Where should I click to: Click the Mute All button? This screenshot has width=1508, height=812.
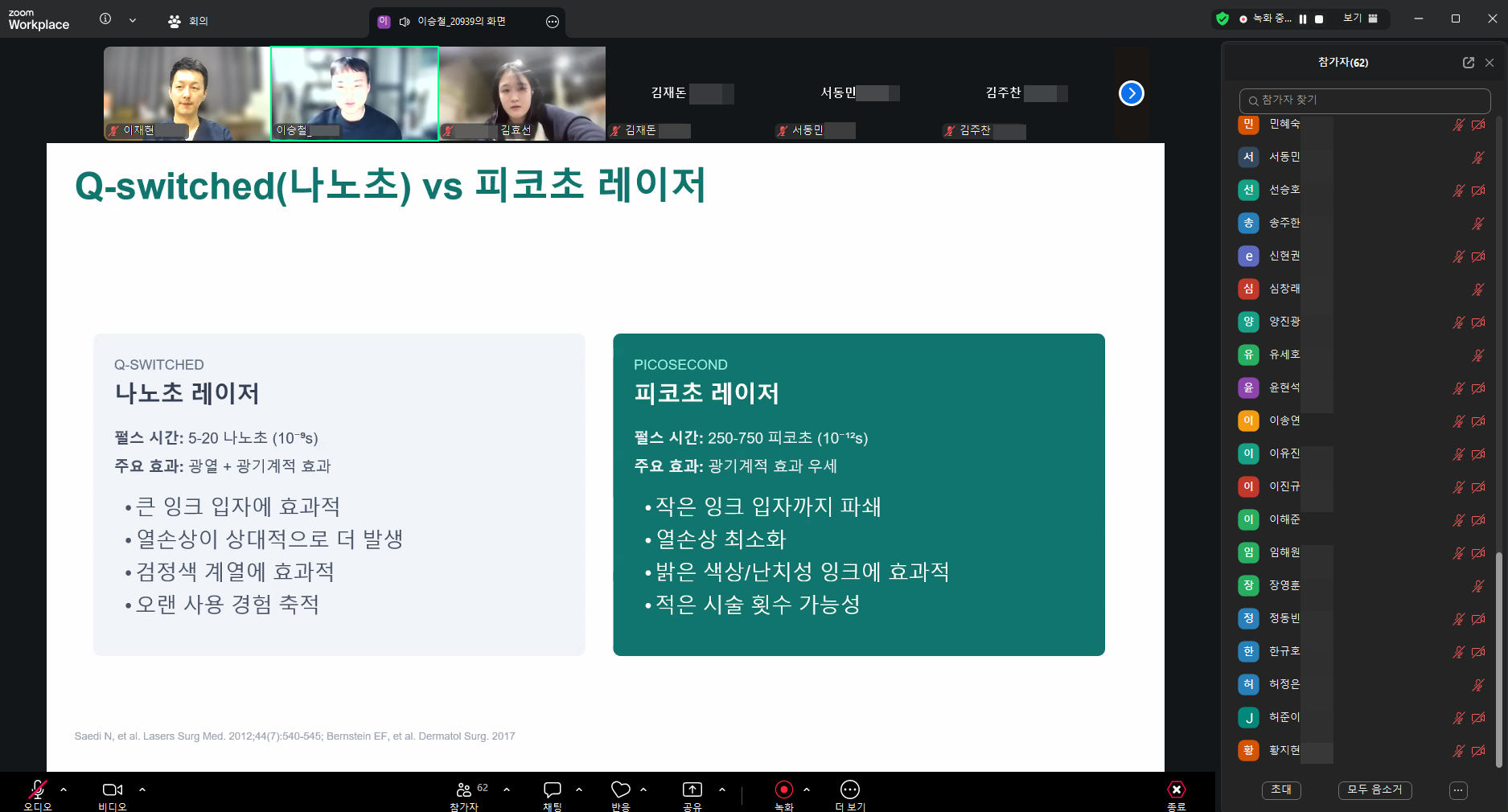pyautogui.click(x=1374, y=790)
